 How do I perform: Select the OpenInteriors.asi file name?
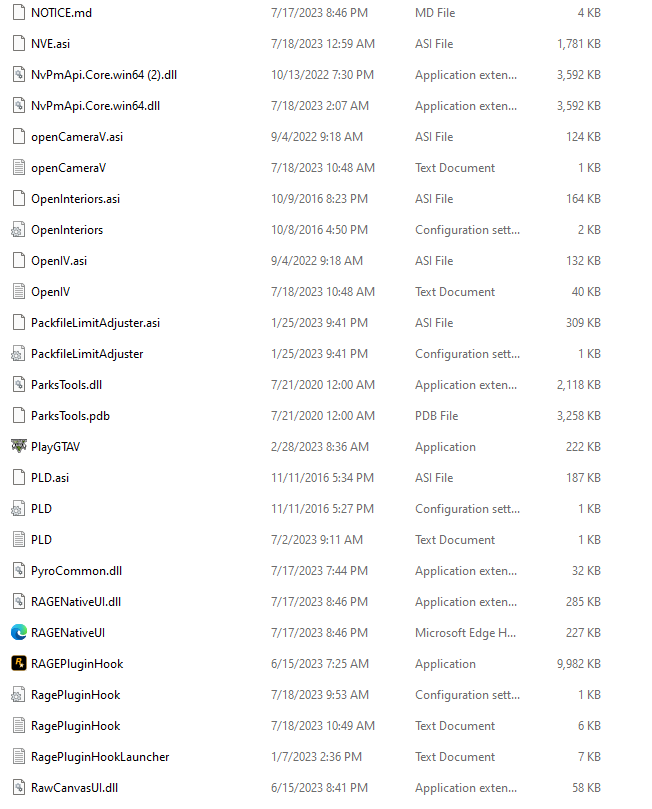click(75, 199)
